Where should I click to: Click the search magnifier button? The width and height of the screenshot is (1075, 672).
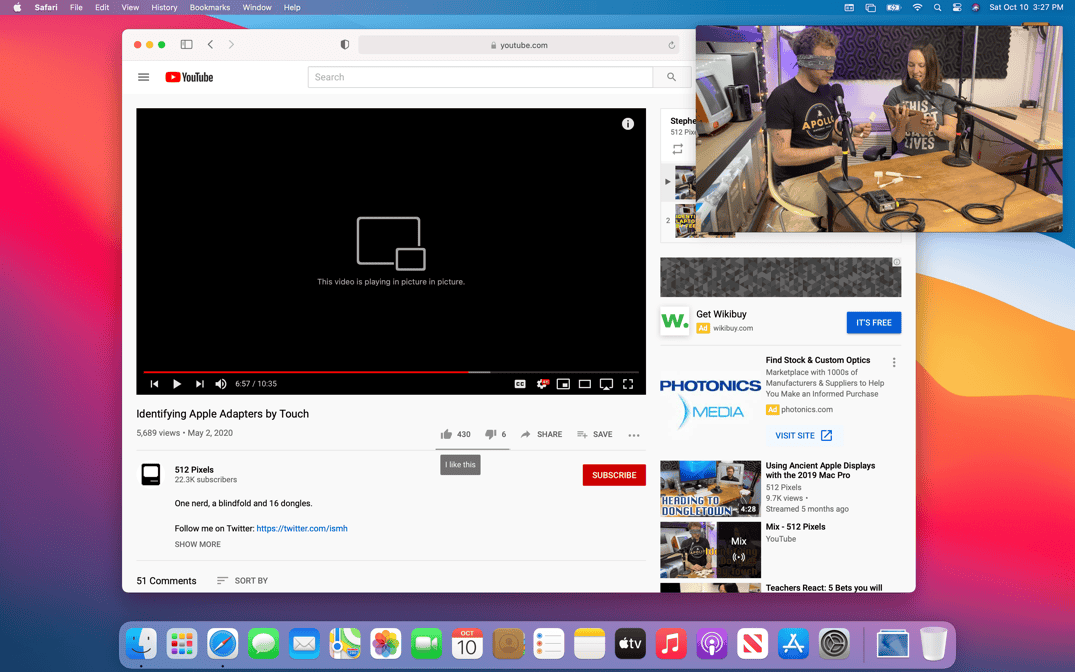(671, 77)
